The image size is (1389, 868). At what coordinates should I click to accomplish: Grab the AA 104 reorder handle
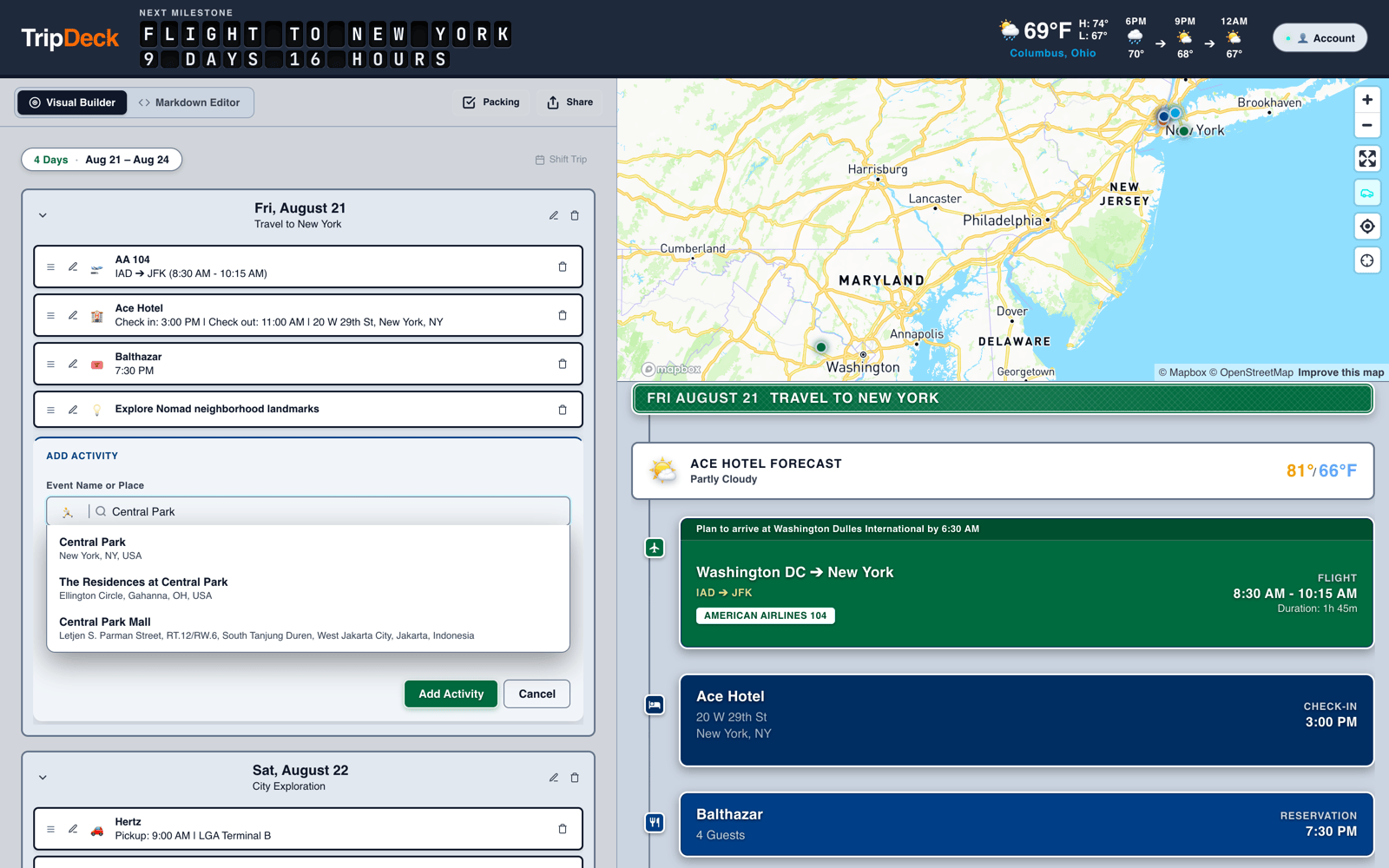pyautogui.click(x=50, y=266)
